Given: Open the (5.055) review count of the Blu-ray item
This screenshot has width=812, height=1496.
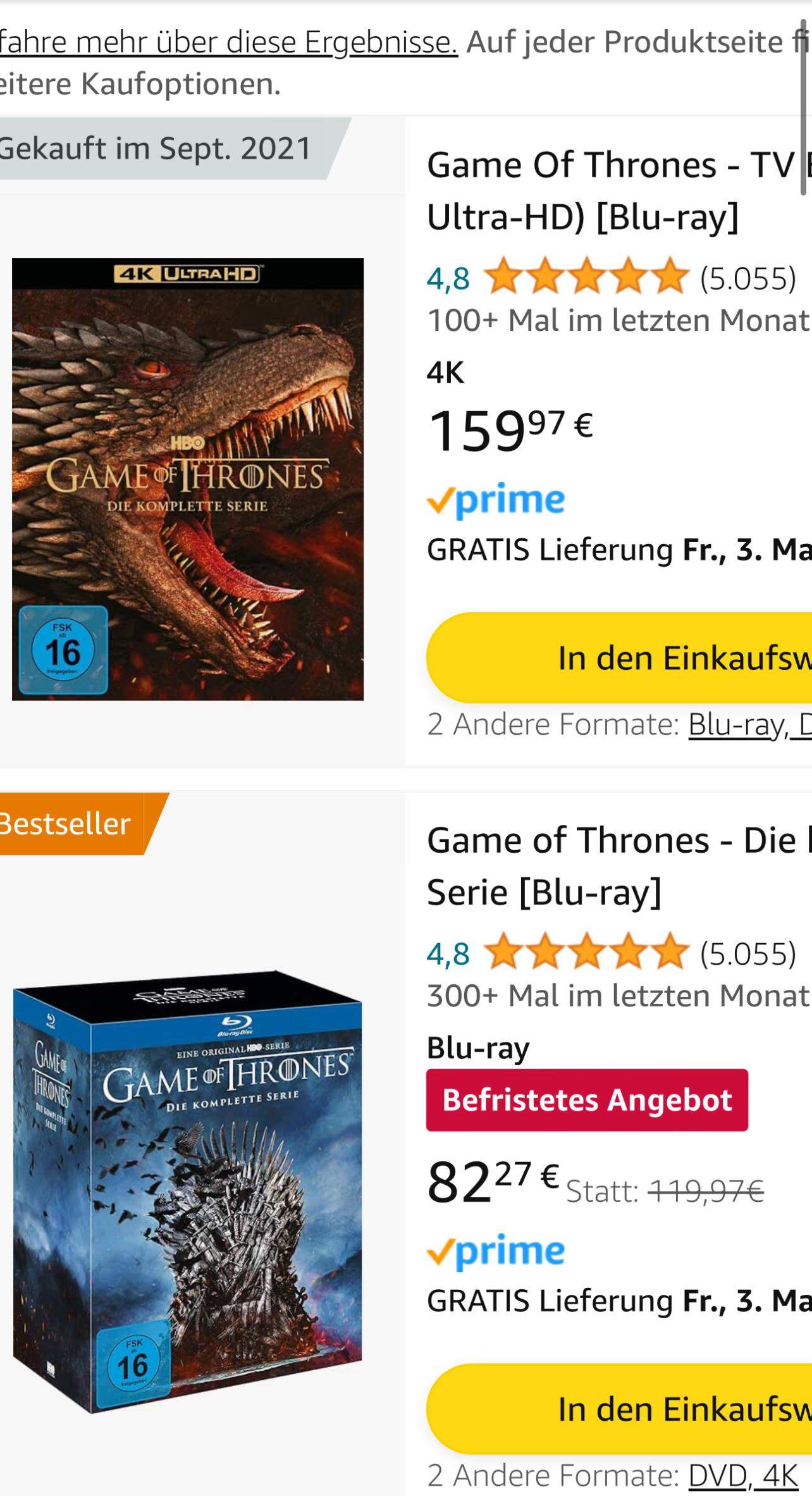Looking at the screenshot, I should (x=747, y=953).
